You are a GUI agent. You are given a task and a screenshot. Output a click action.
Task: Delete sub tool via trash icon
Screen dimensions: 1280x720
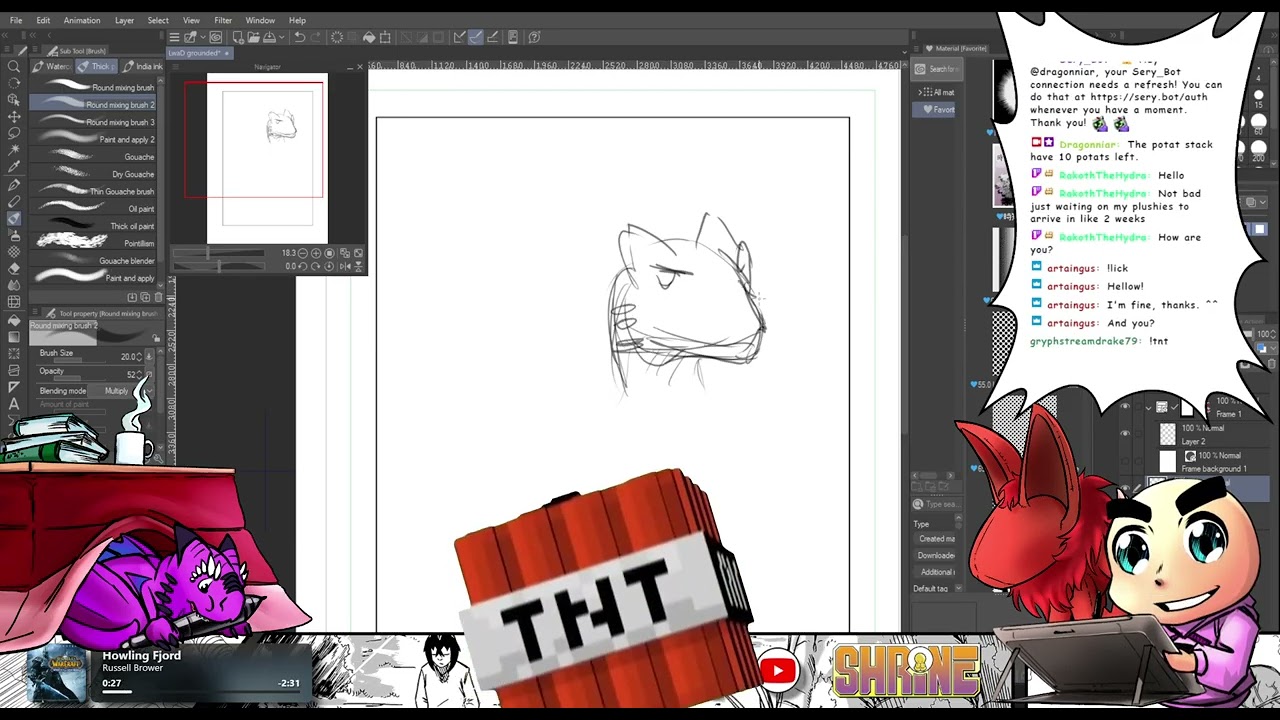click(x=159, y=297)
